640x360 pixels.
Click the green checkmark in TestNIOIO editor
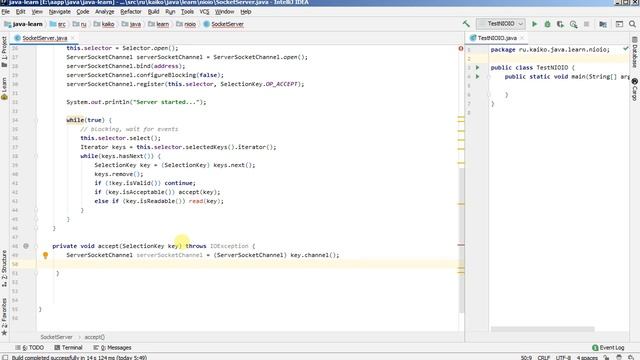[x=626, y=49]
